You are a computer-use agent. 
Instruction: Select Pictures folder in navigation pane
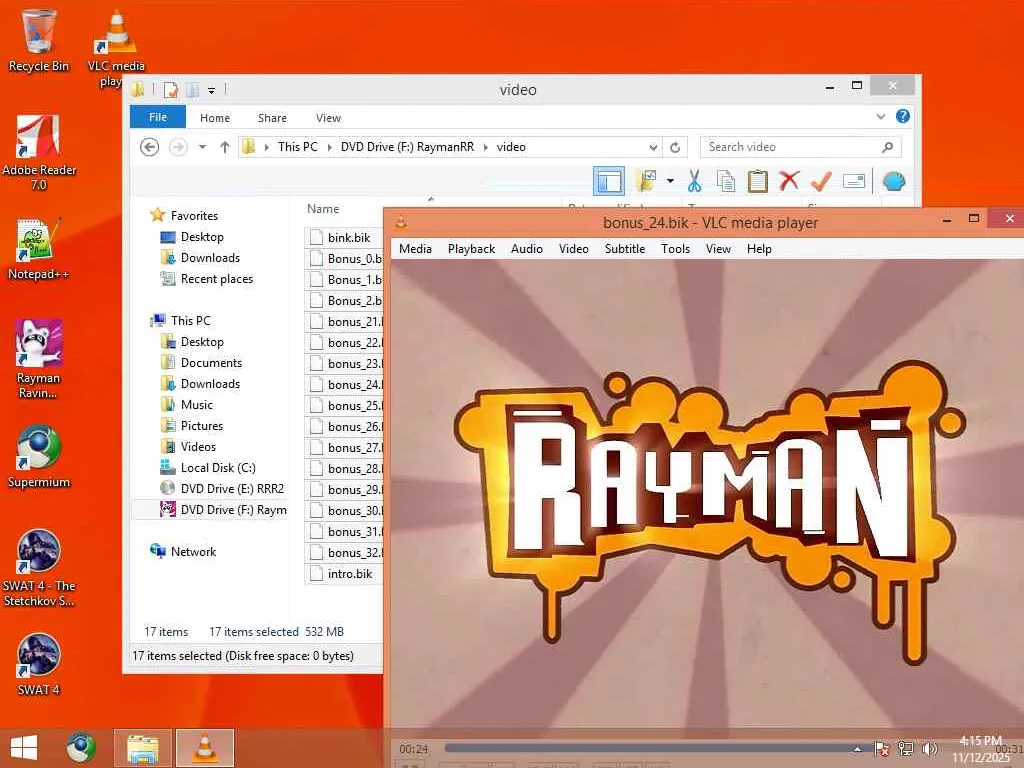click(202, 426)
